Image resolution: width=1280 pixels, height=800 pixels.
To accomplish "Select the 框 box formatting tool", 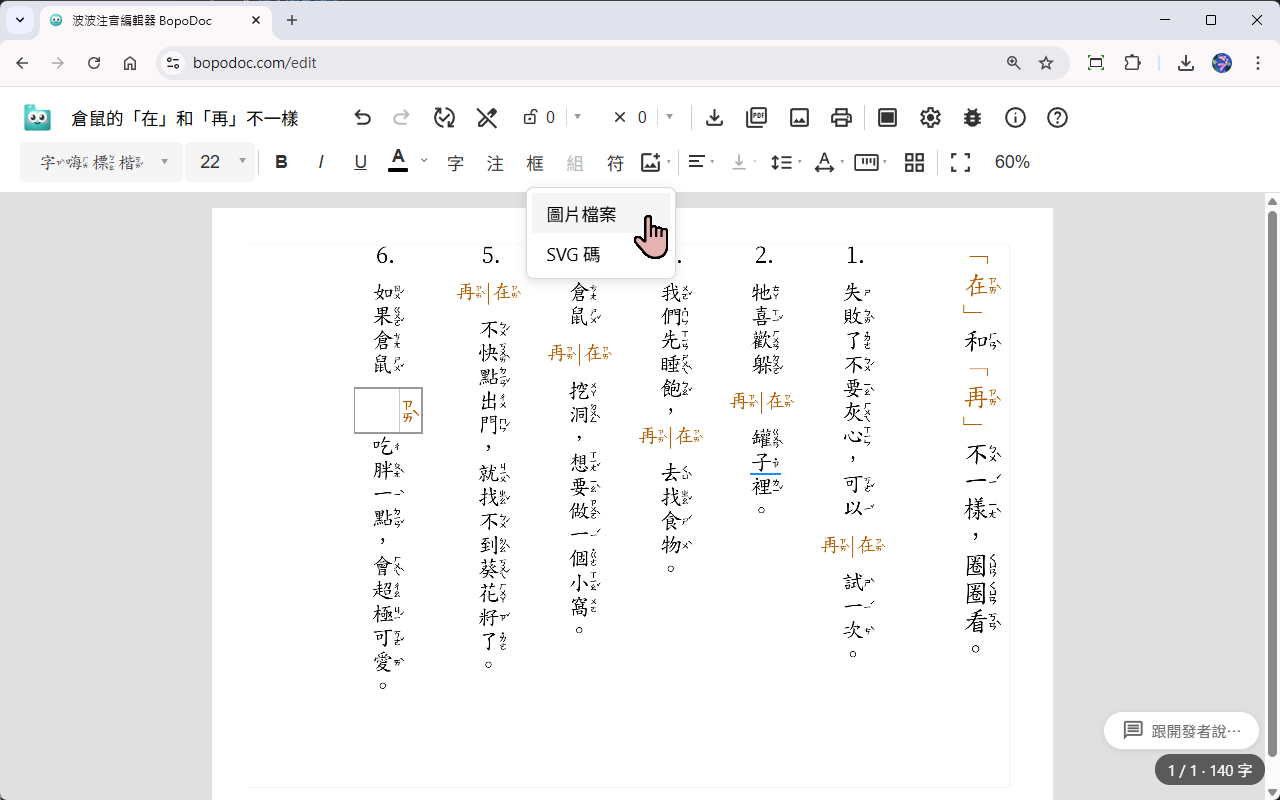I will tap(535, 162).
